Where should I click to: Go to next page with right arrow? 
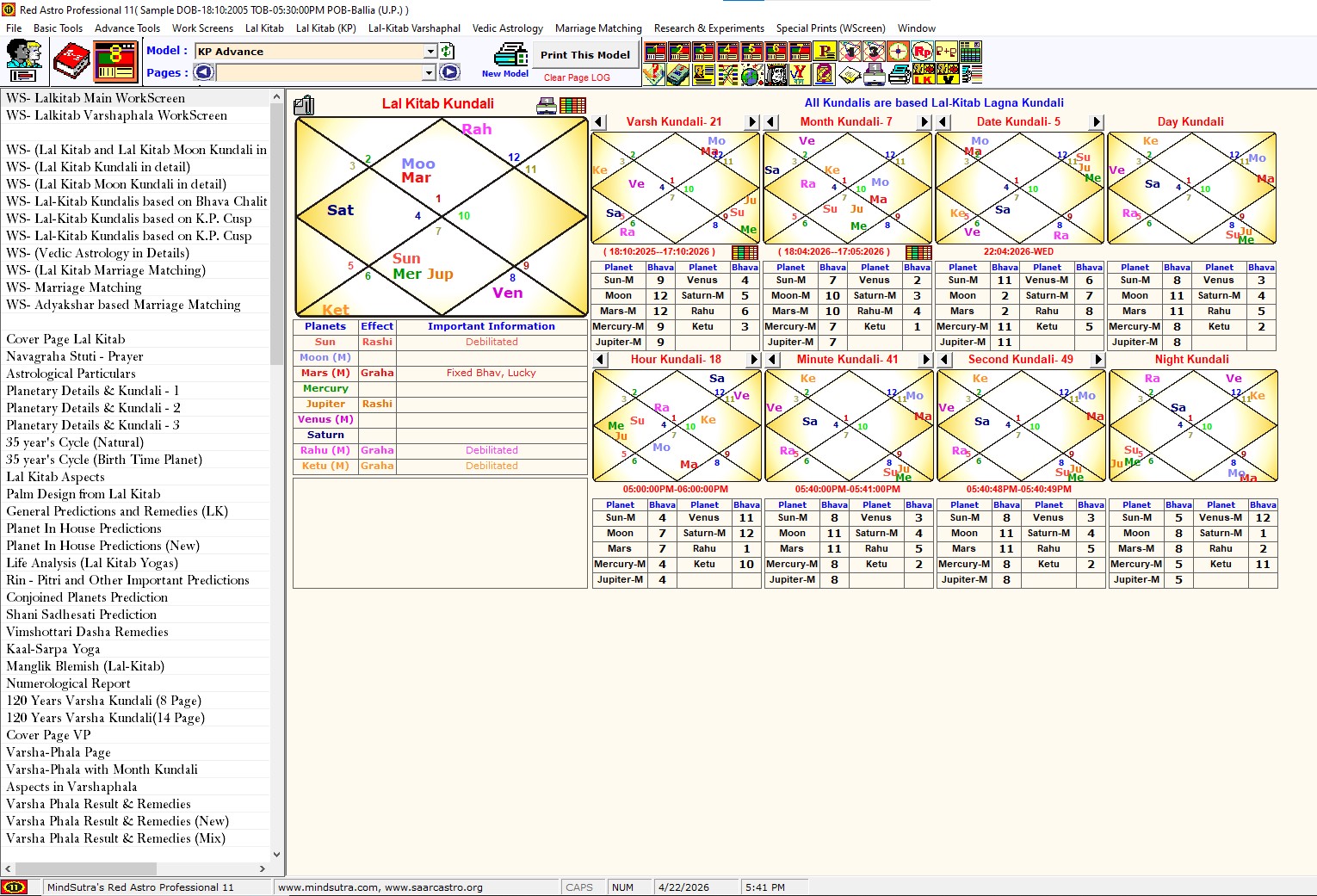click(x=449, y=72)
